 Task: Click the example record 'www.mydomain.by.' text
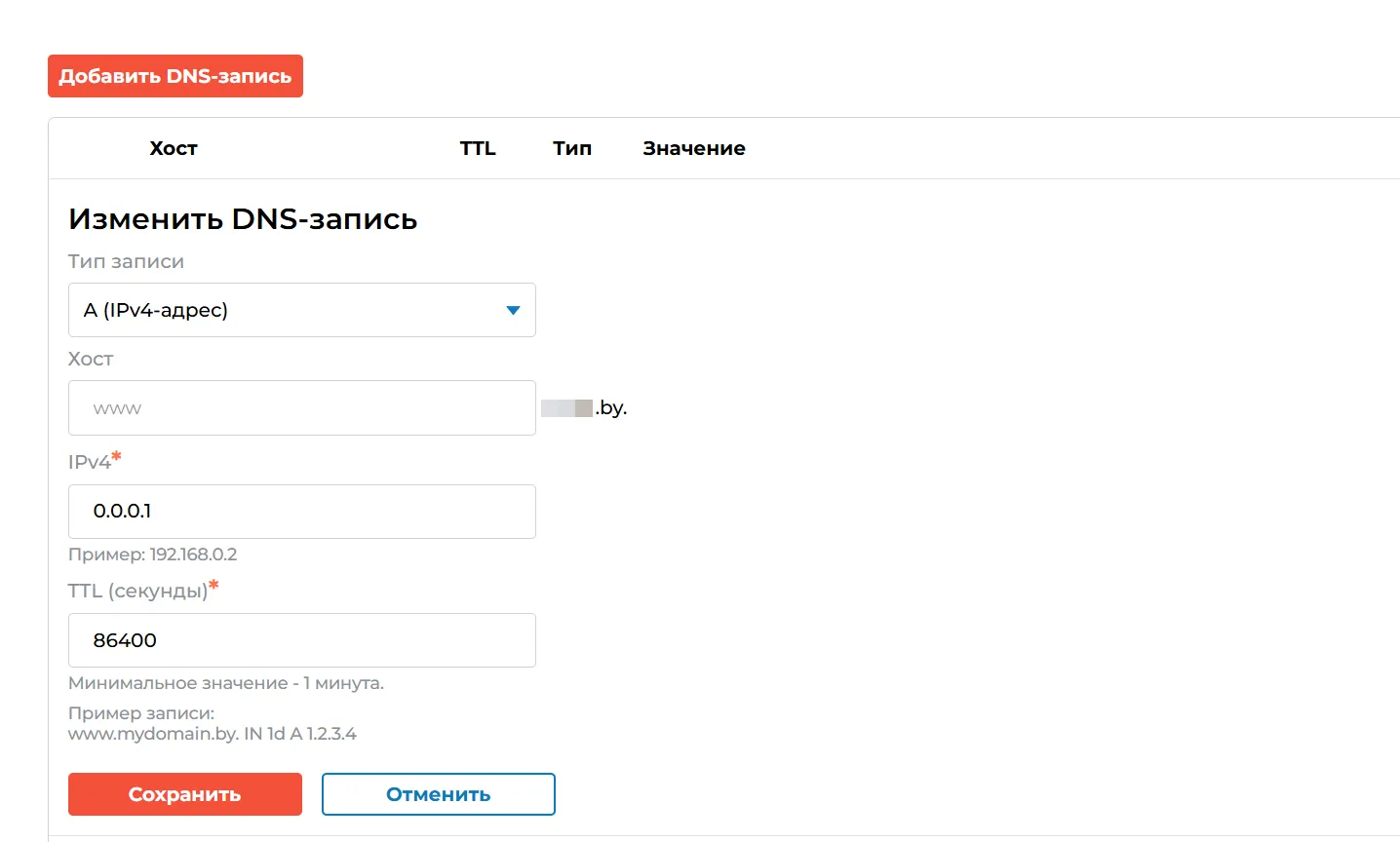click(x=153, y=734)
